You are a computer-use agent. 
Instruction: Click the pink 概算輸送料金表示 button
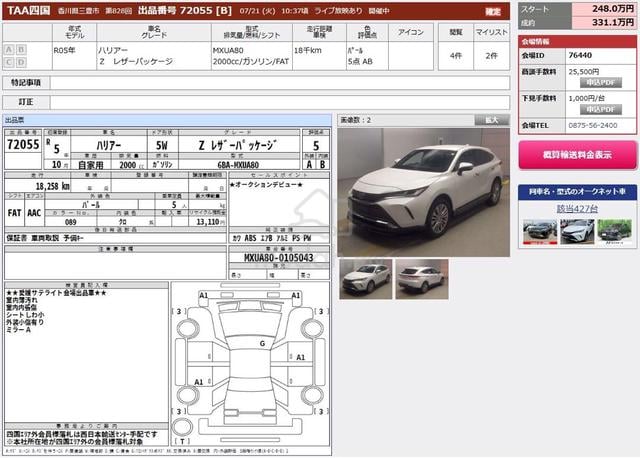pyautogui.click(x=577, y=155)
